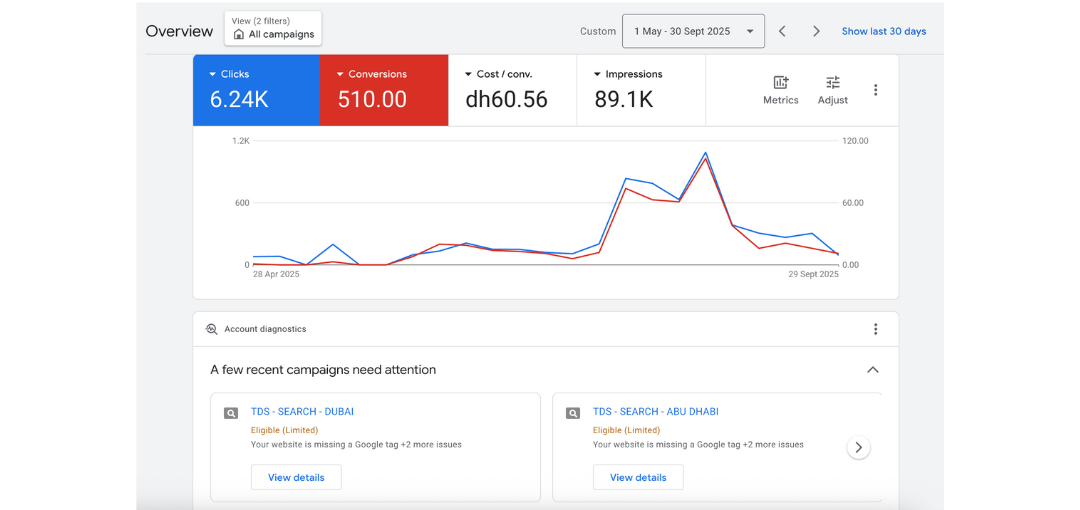The image size is (1080, 510).
Task: Open Account diagnostics three-dot menu
Action: [875, 329]
